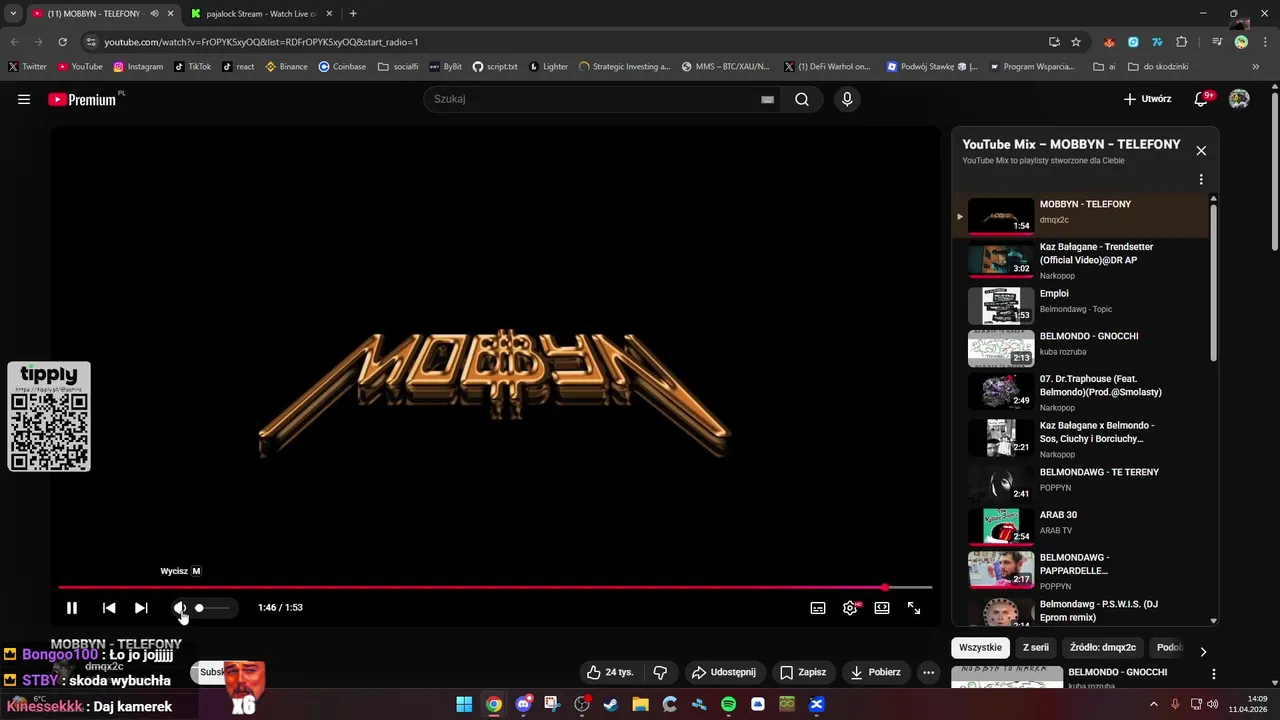Close the YouTube Mix playlist panel

[1201, 151]
